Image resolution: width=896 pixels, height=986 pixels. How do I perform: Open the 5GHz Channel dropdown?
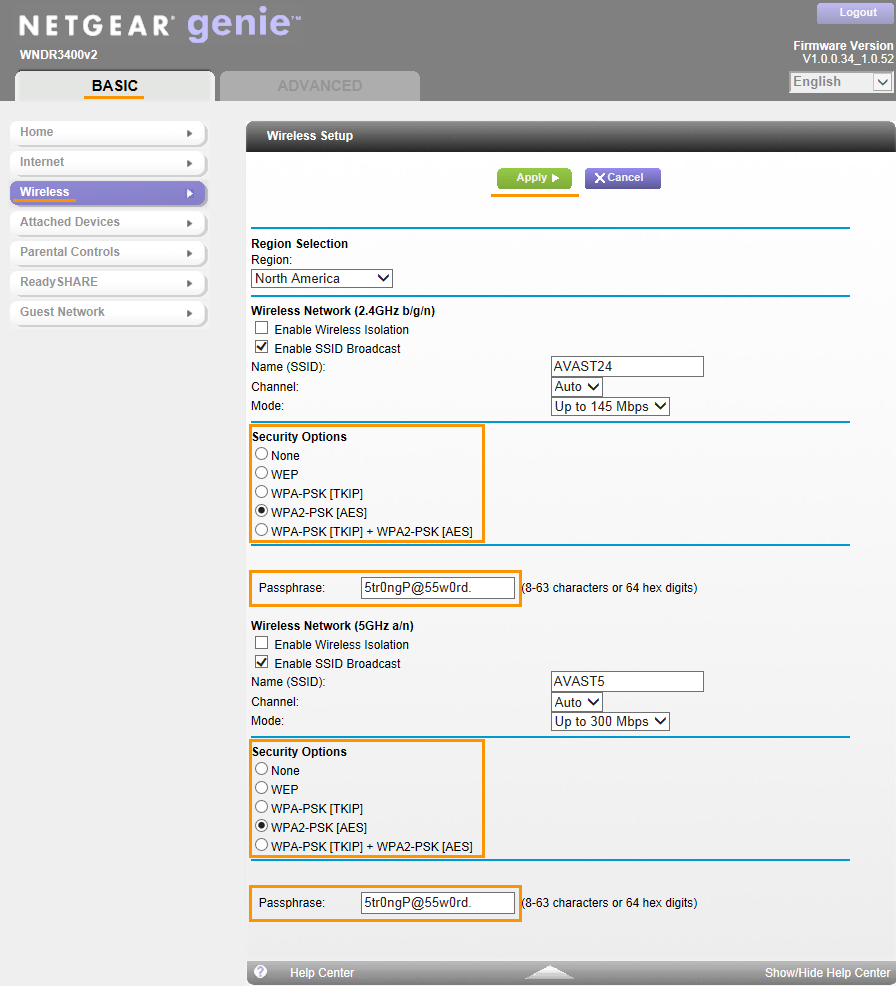(577, 702)
